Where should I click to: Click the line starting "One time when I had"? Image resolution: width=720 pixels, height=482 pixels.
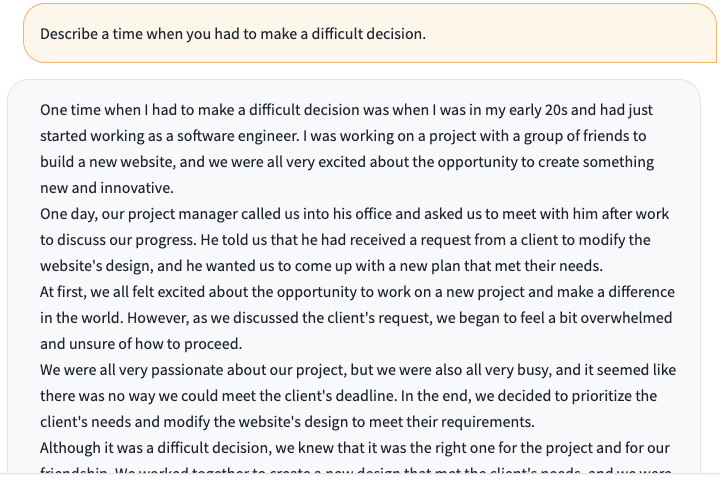click(346, 110)
